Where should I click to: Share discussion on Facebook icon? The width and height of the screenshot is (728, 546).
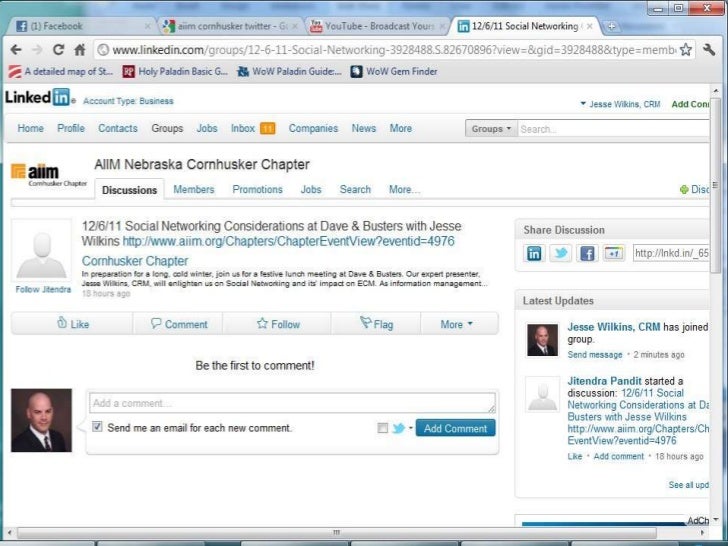point(587,254)
